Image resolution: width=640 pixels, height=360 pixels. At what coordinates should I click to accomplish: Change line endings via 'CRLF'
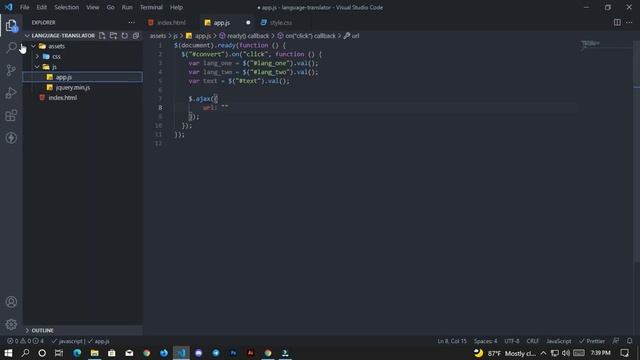(x=532, y=341)
